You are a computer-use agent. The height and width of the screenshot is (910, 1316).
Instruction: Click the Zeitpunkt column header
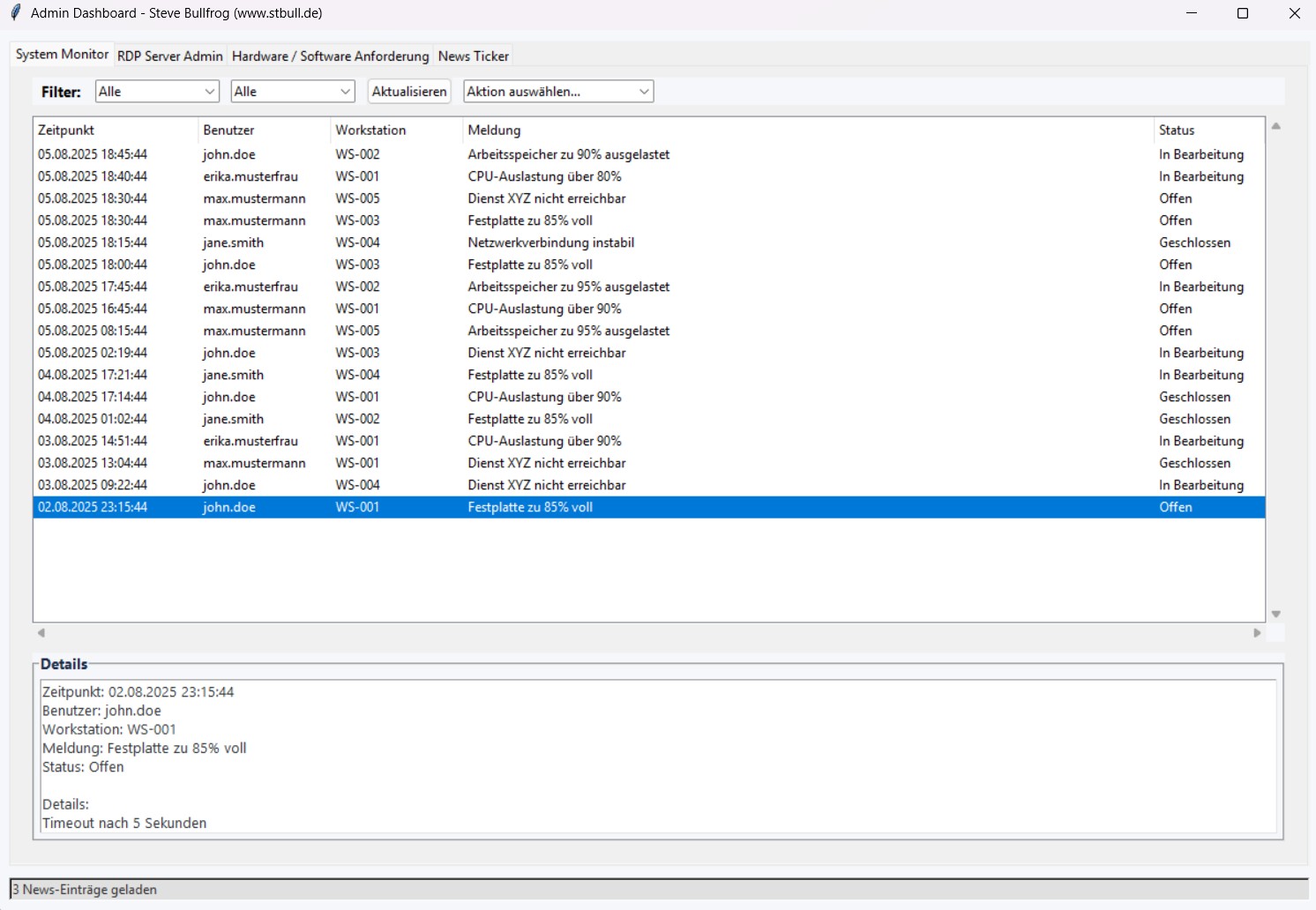(x=66, y=130)
